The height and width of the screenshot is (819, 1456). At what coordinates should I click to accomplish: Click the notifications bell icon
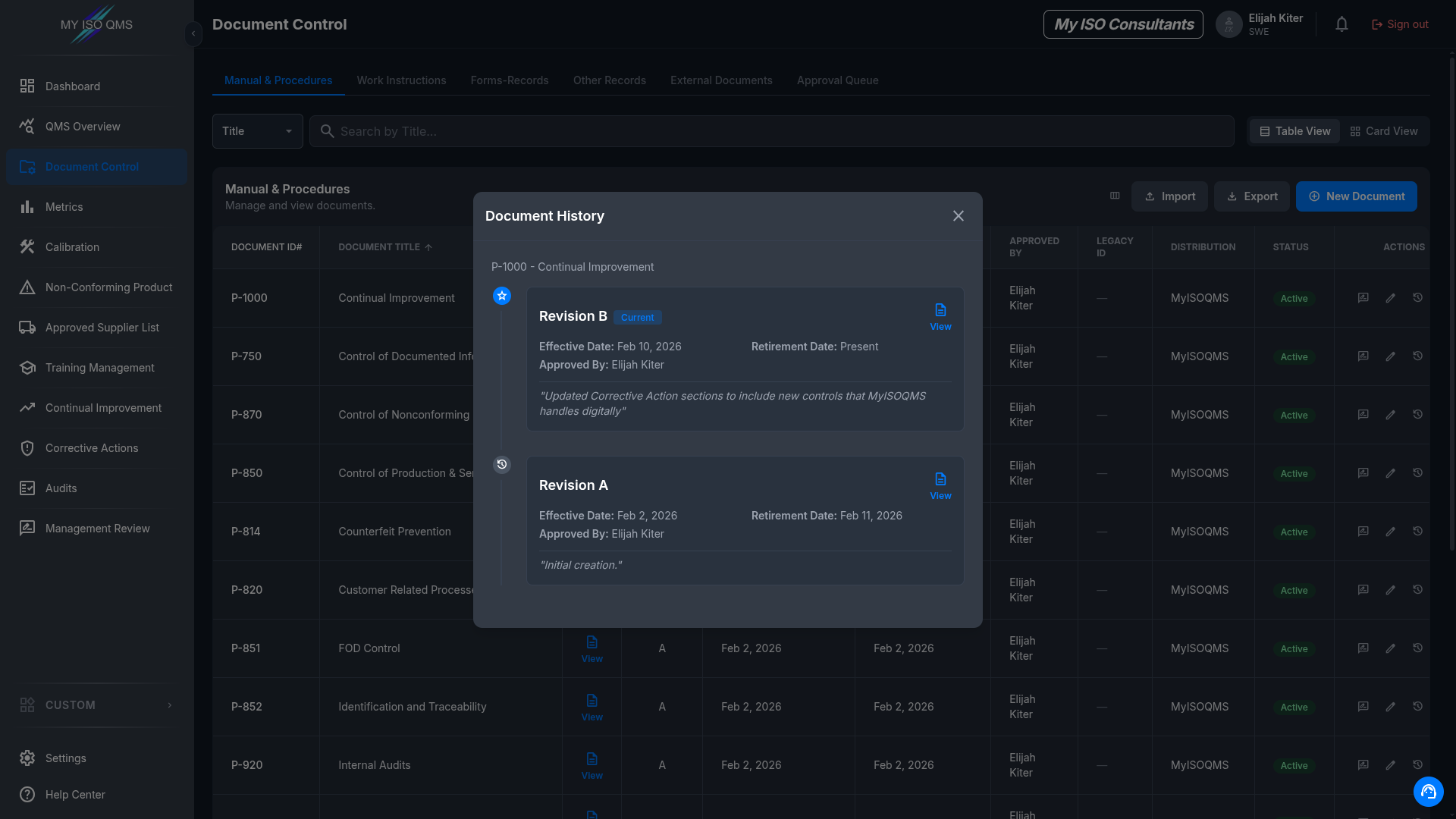pos(1341,24)
